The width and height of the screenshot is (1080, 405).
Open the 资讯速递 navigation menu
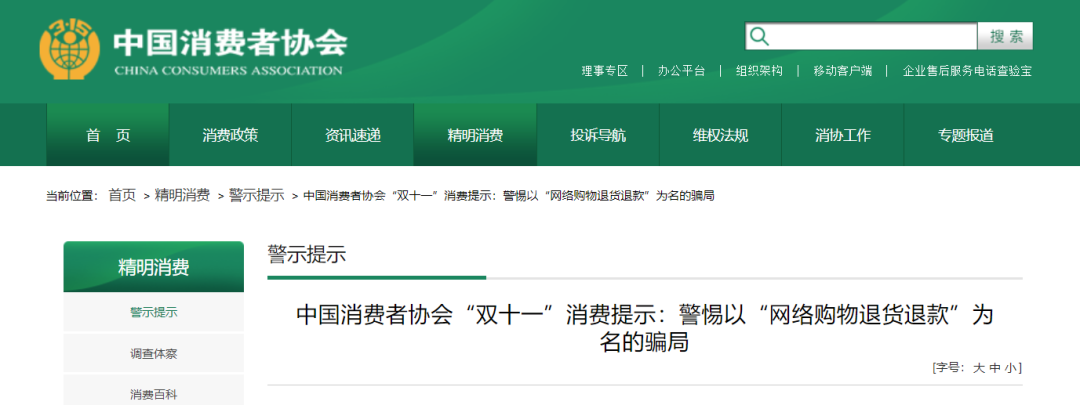click(x=353, y=136)
